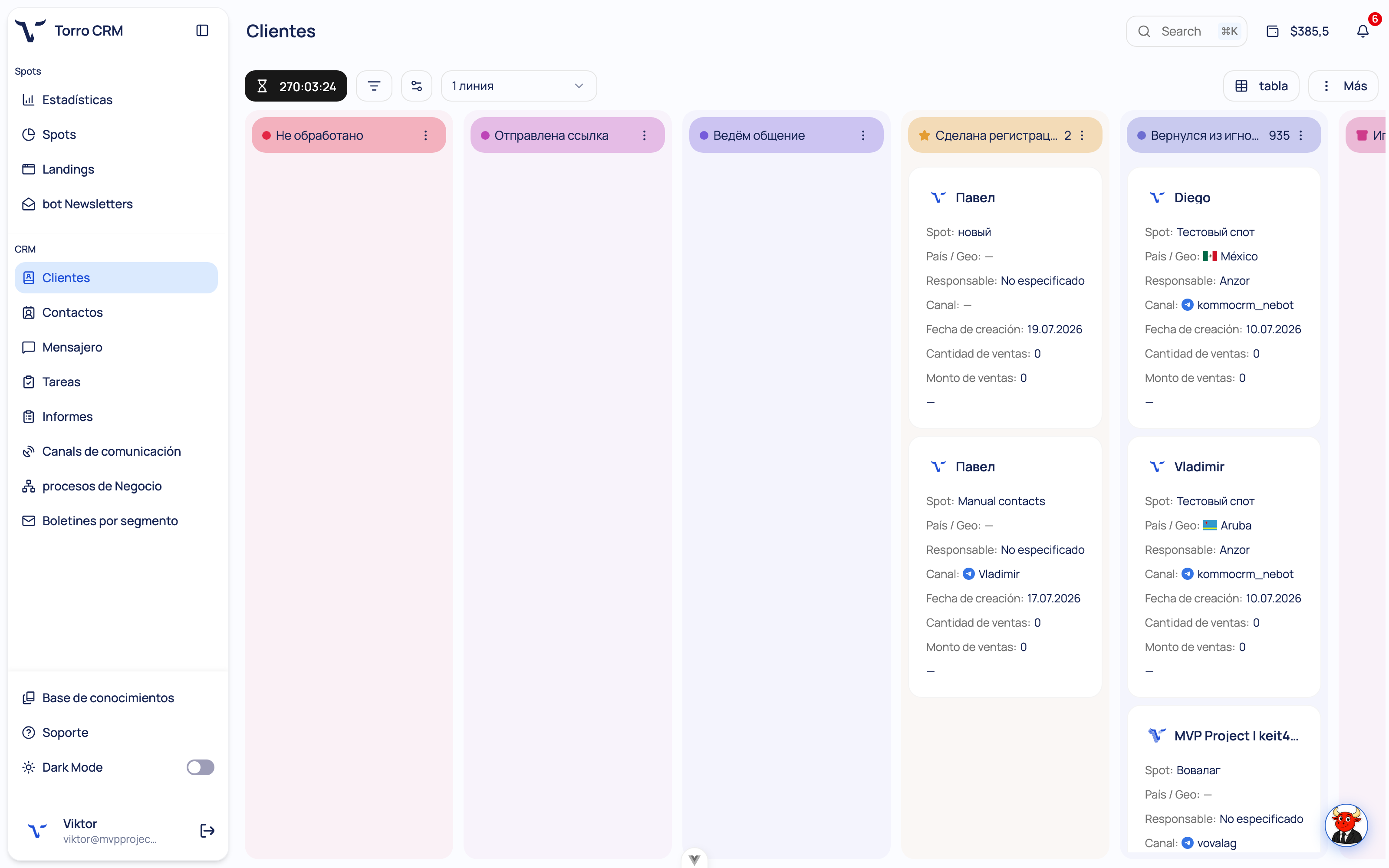Click the bottom V expander handle

694,859
